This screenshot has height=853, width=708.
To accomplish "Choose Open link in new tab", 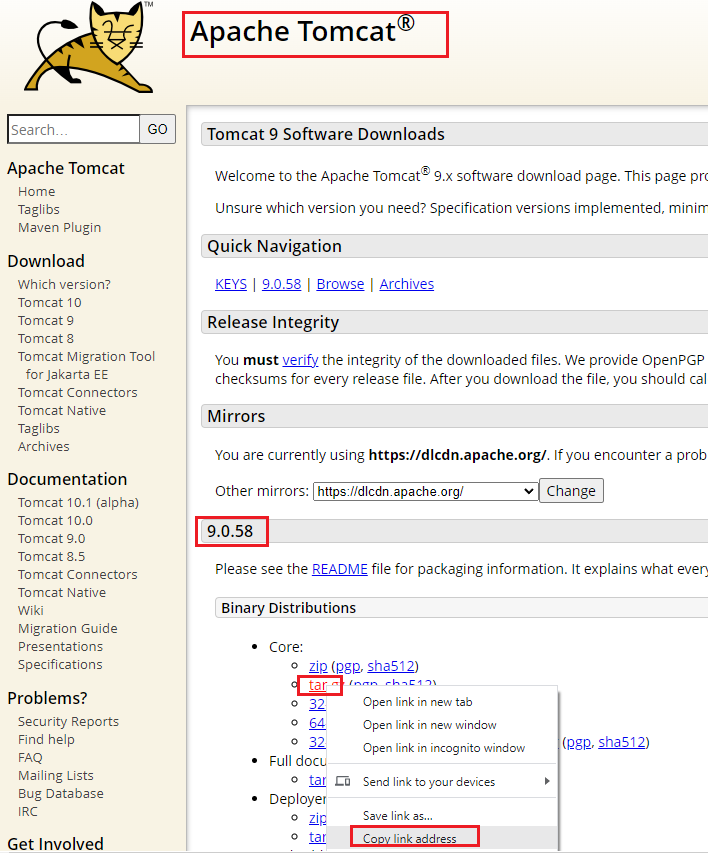I will (417, 702).
